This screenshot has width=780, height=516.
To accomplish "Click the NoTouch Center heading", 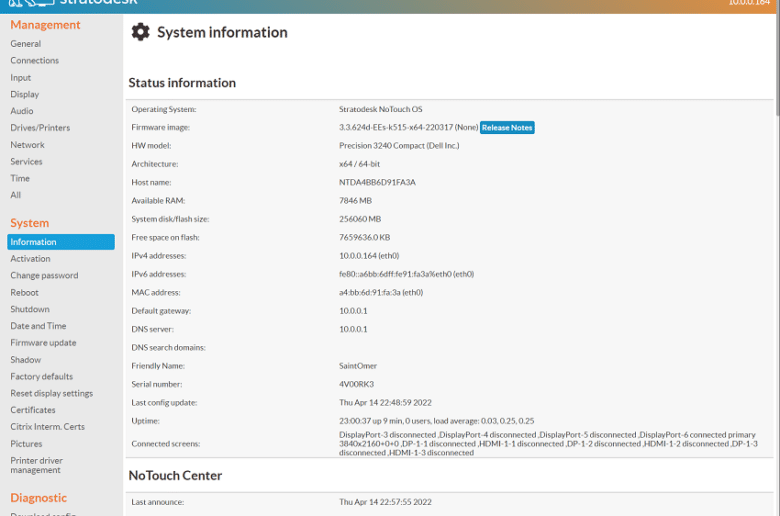I will point(175,476).
